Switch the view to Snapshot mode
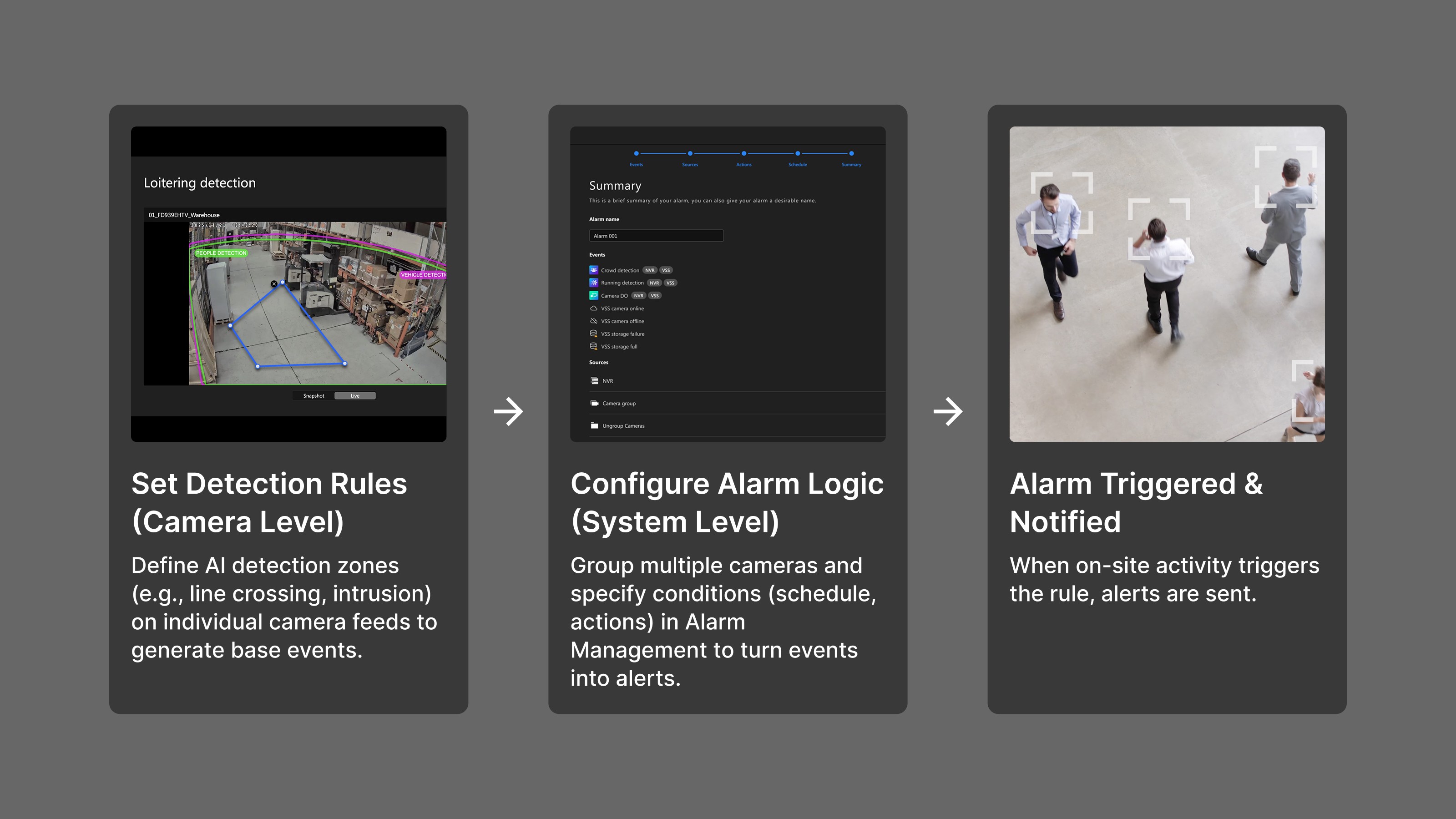 point(313,396)
